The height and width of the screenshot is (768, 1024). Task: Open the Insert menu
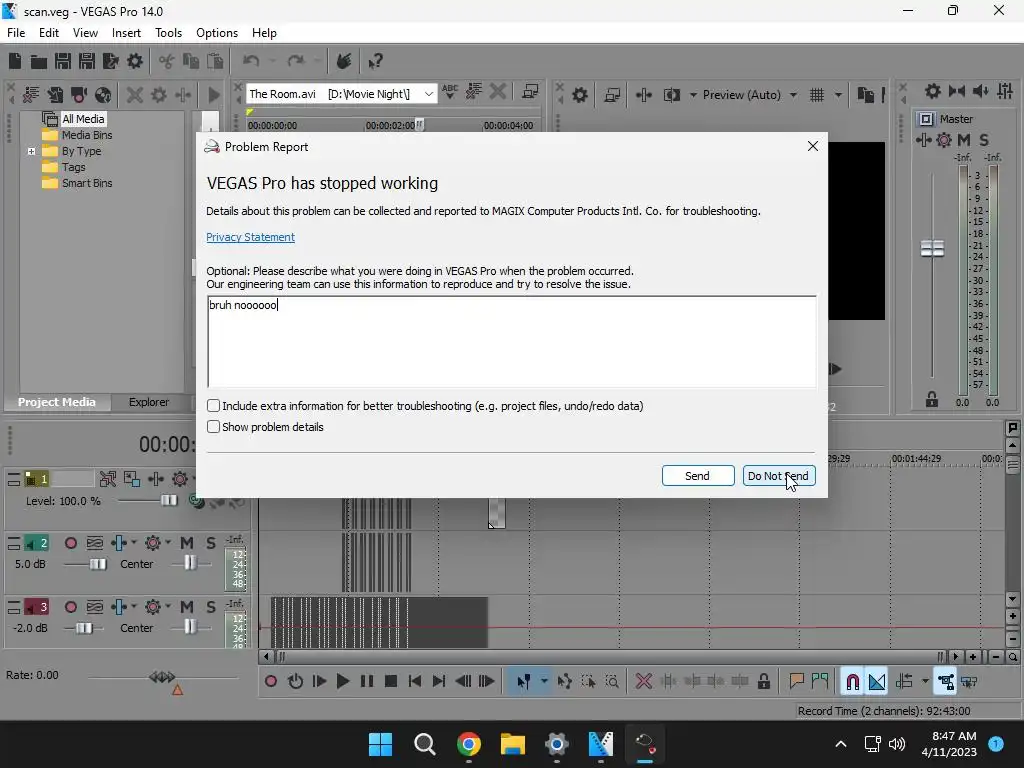click(x=126, y=33)
